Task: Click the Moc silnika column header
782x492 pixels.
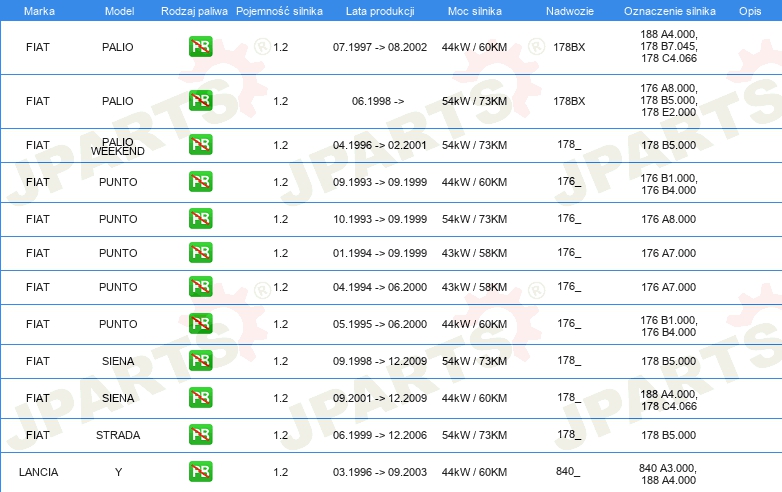Action: [x=475, y=11]
